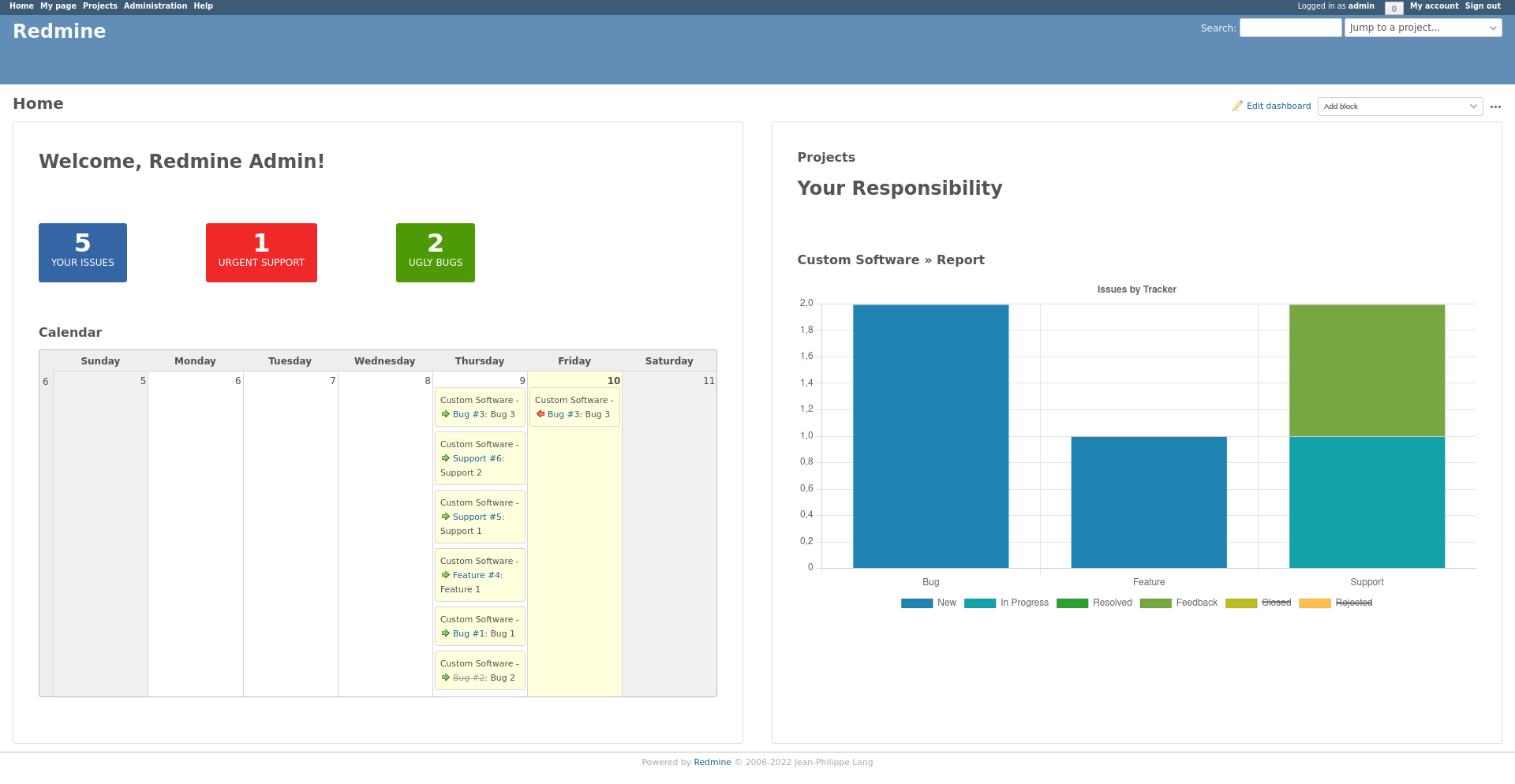
Task: Go to Home in top menu
Action: coord(21,6)
